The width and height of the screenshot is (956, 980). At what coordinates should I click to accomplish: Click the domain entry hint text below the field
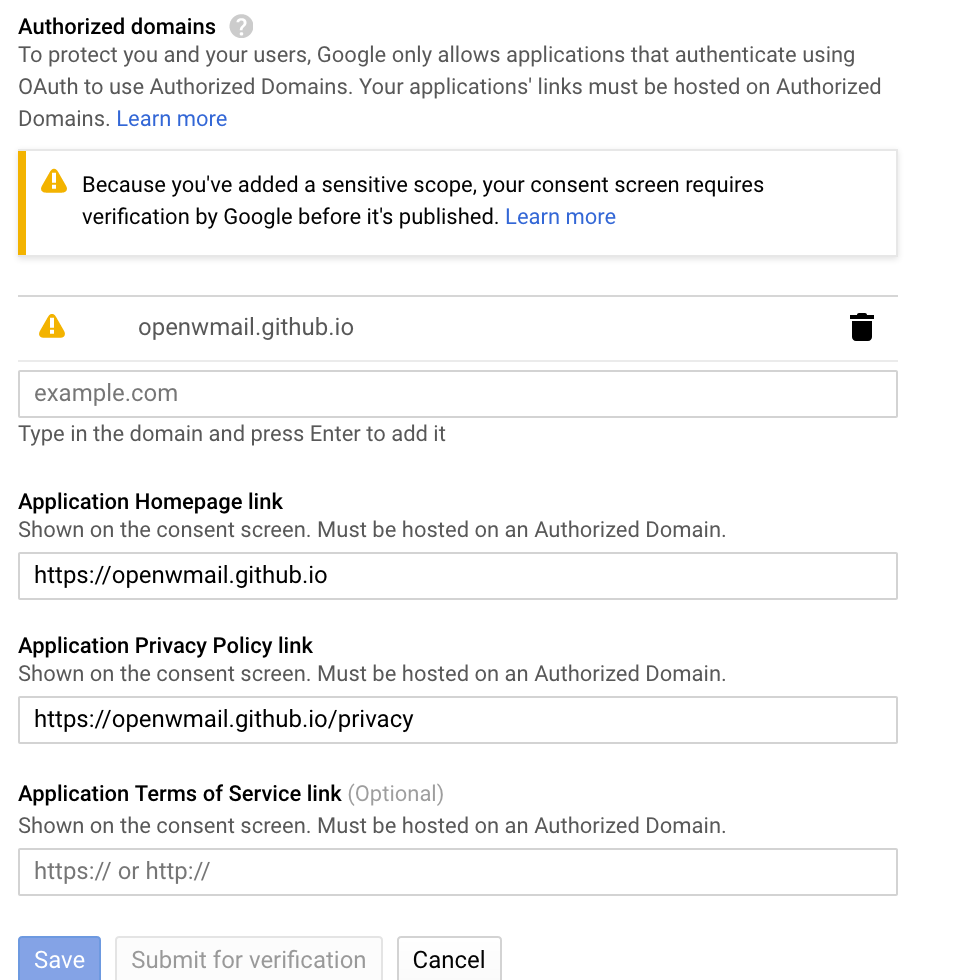(x=231, y=433)
